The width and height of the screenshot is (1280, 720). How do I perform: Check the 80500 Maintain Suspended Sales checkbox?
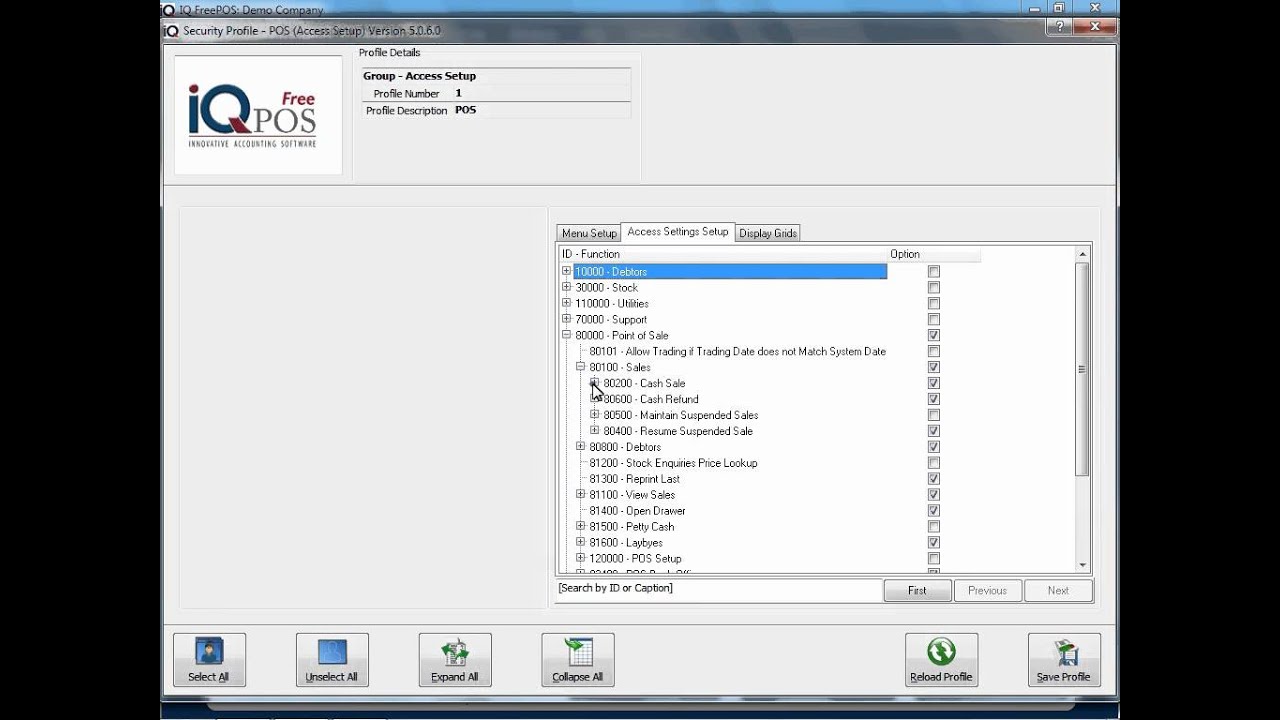[x=934, y=416]
